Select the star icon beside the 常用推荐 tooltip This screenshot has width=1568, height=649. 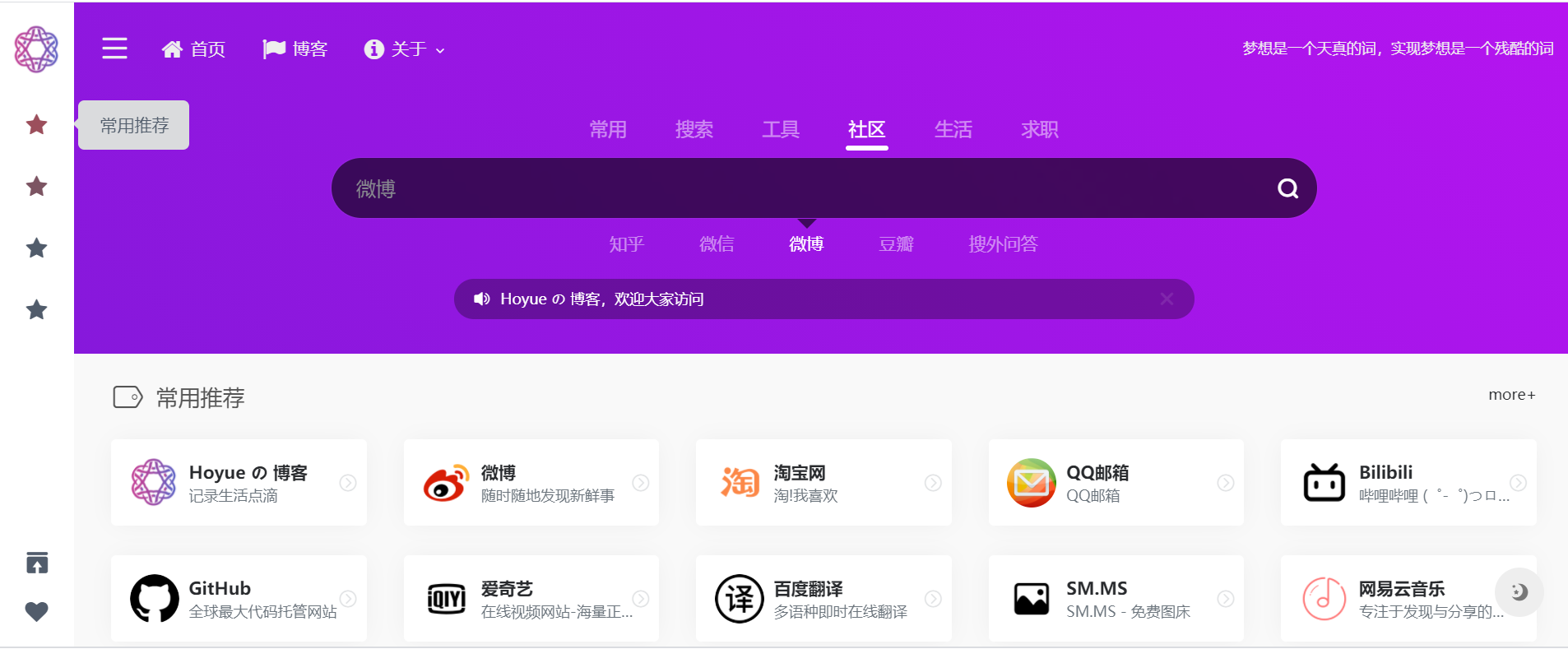pos(36,125)
